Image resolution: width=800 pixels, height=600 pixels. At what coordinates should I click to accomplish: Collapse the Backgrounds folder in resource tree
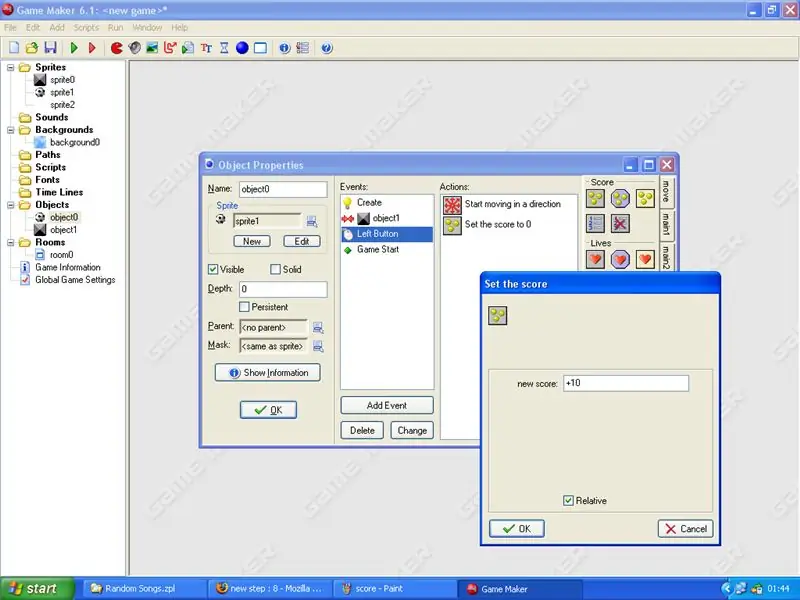coord(11,130)
